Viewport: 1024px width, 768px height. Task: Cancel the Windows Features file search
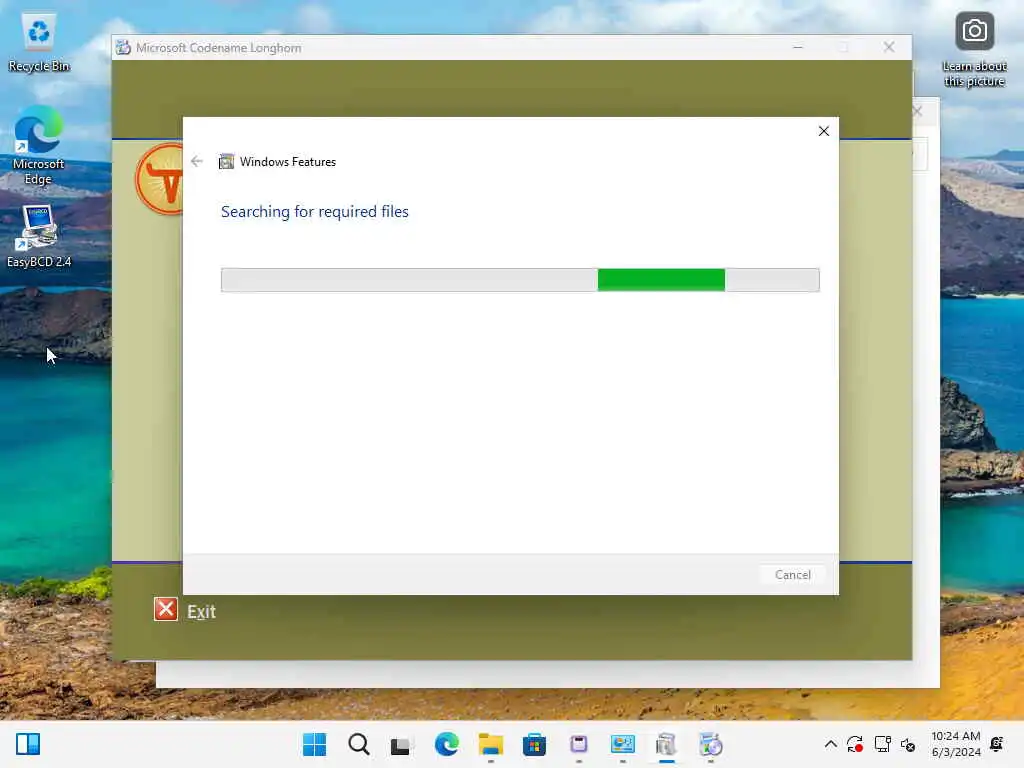792,575
